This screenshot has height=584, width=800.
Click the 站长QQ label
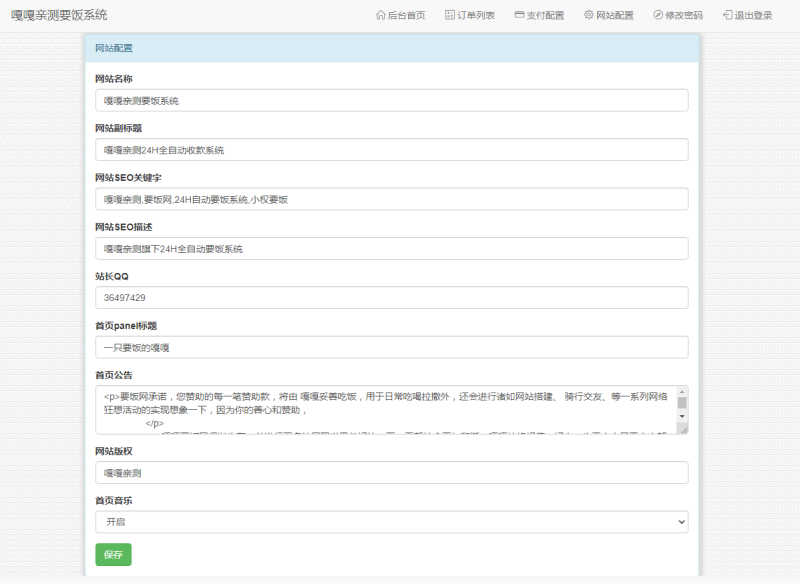pyautogui.click(x=112, y=276)
